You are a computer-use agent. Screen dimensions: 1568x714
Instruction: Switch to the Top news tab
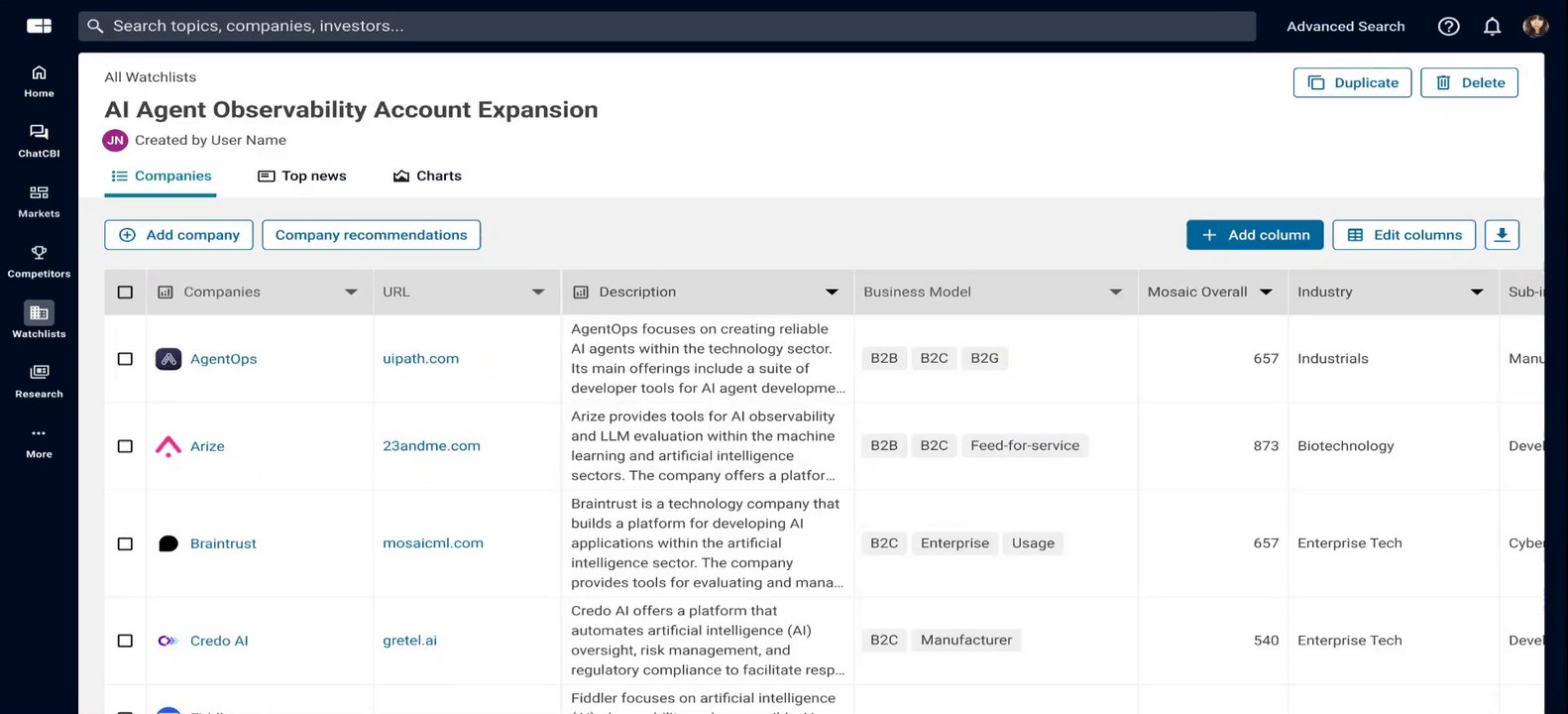(302, 177)
